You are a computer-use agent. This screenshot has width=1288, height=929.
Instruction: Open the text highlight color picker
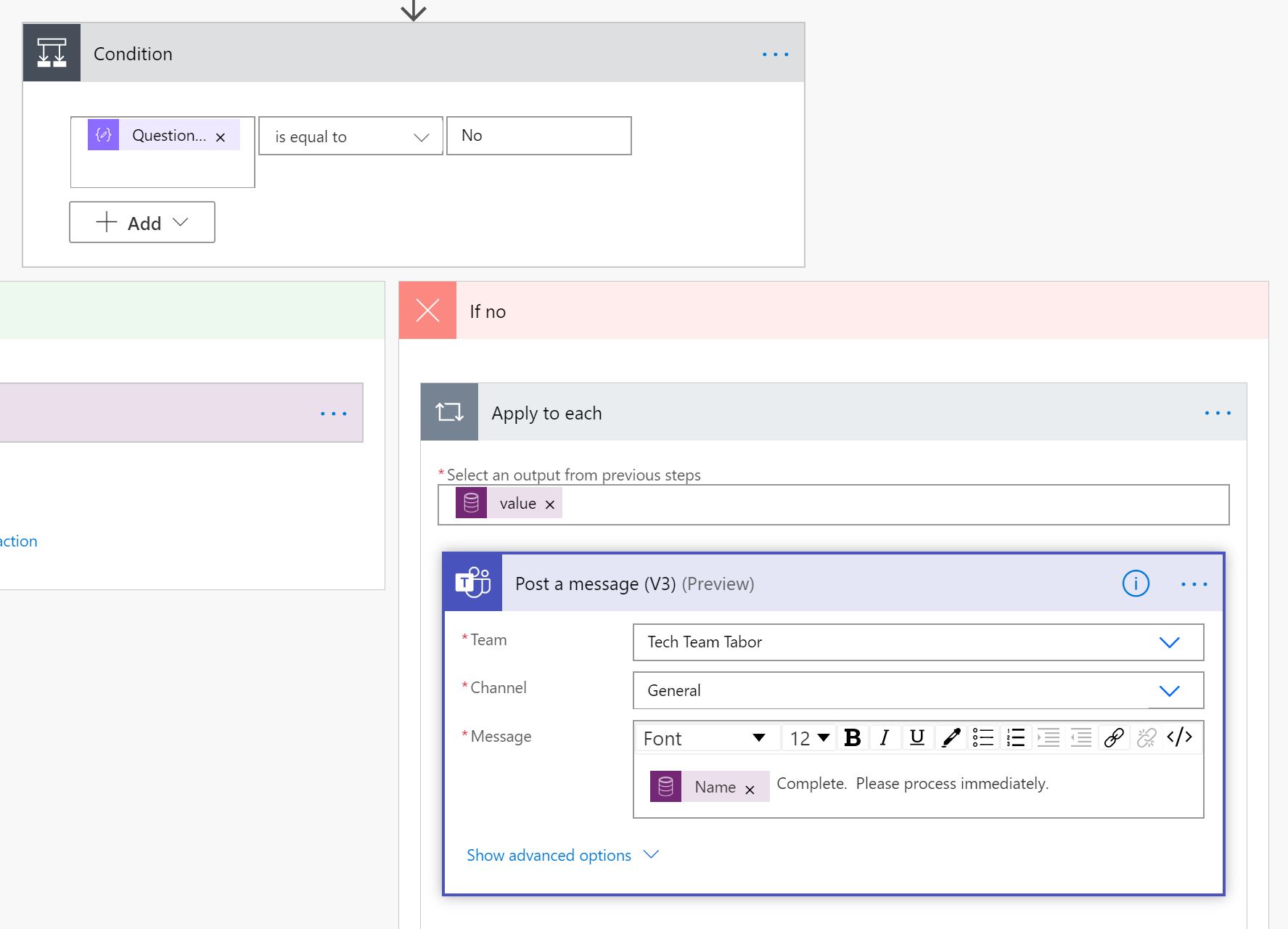(x=950, y=737)
